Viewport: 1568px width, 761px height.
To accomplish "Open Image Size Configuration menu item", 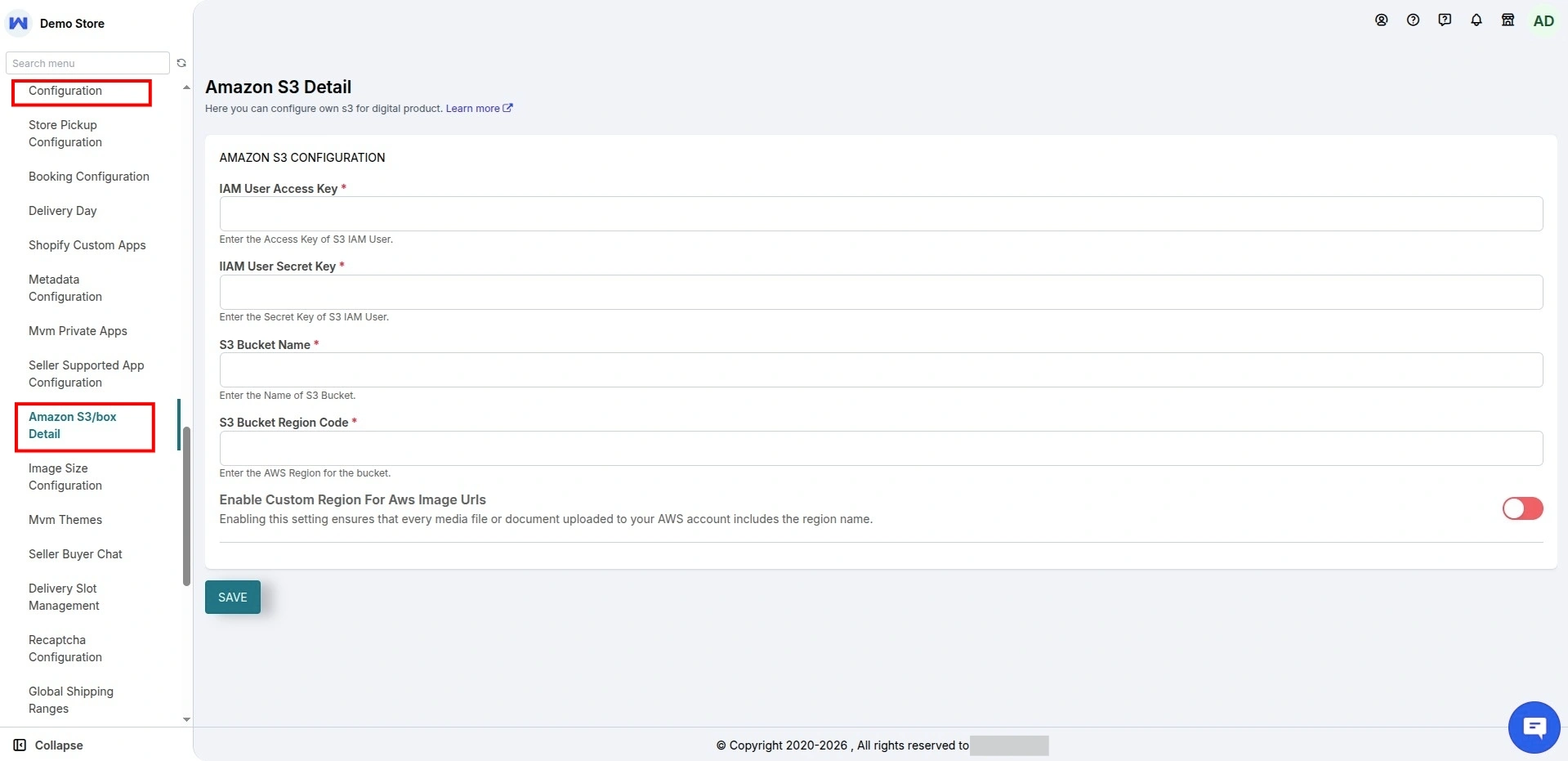I will [x=65, y=477].
